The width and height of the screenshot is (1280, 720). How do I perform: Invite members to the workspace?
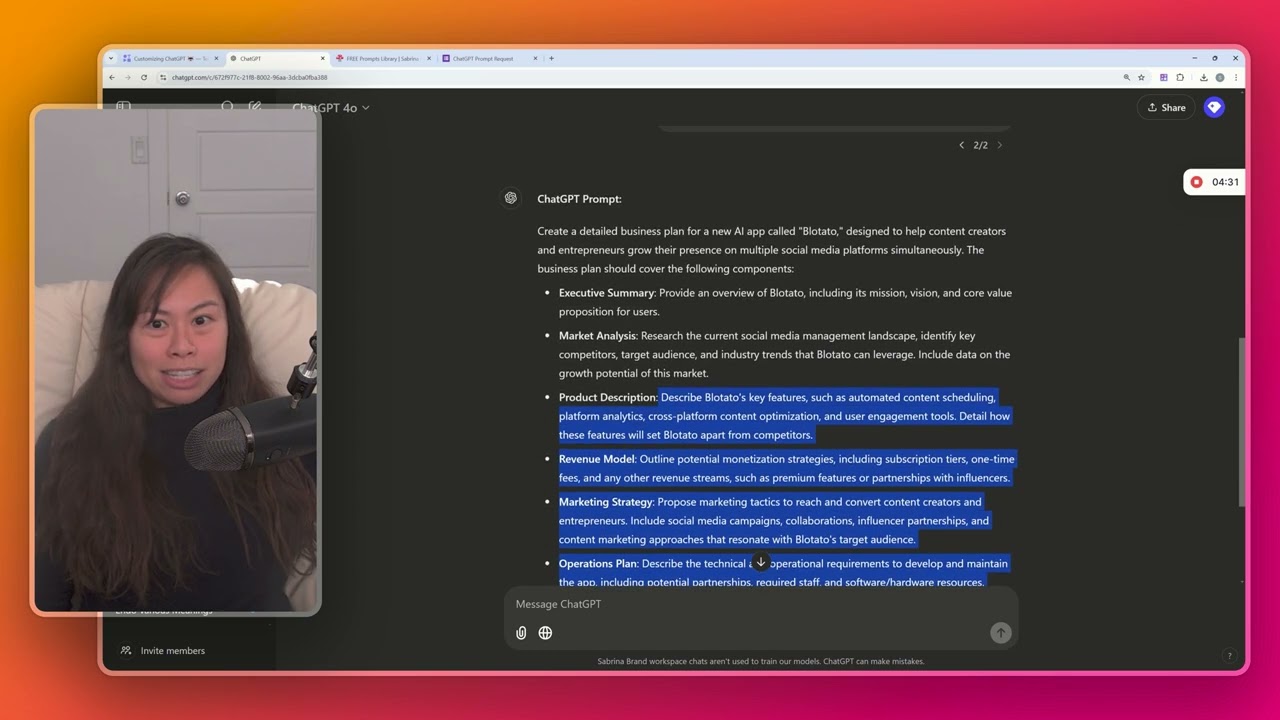pyautogui.click(x=163, y=650)
